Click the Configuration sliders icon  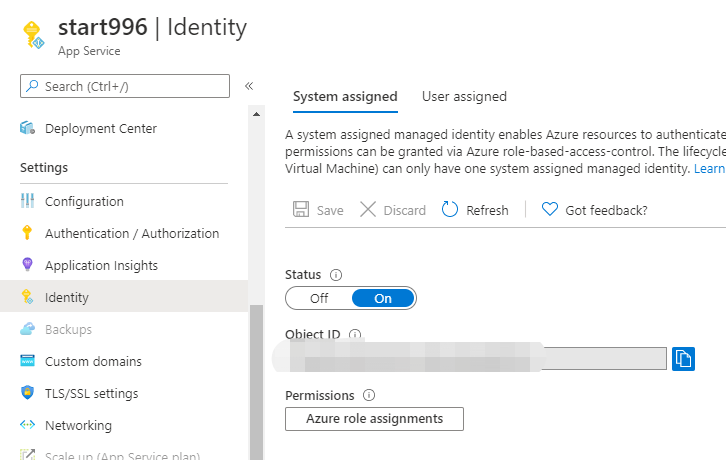click(27, 201)
